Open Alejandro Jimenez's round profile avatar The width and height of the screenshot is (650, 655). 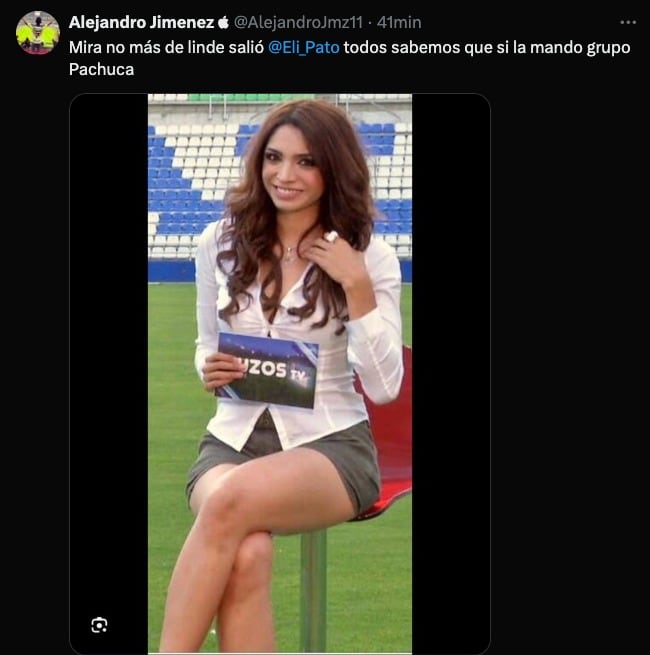click(38, 33)
